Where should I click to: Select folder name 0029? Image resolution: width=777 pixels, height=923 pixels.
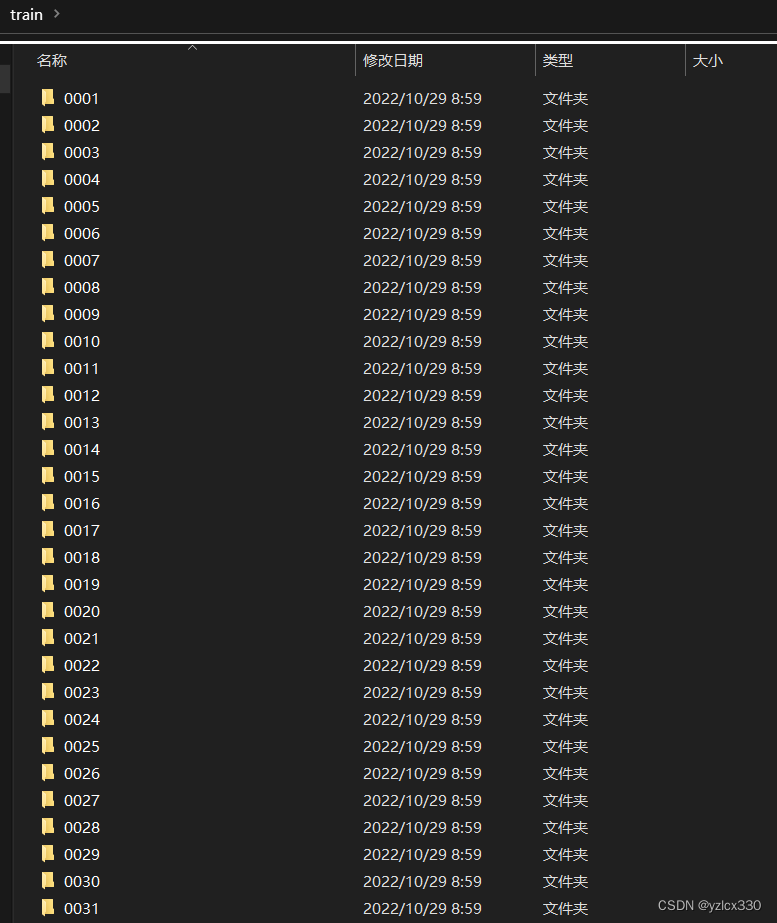pyautogui.click(x=82, y=855)
